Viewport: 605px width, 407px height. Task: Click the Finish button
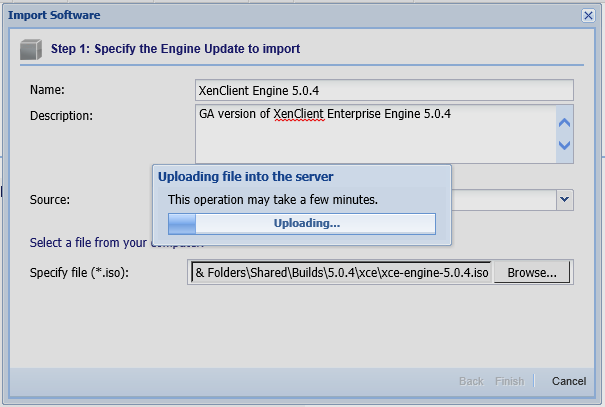pyautogui.click(x=509, y=381)
